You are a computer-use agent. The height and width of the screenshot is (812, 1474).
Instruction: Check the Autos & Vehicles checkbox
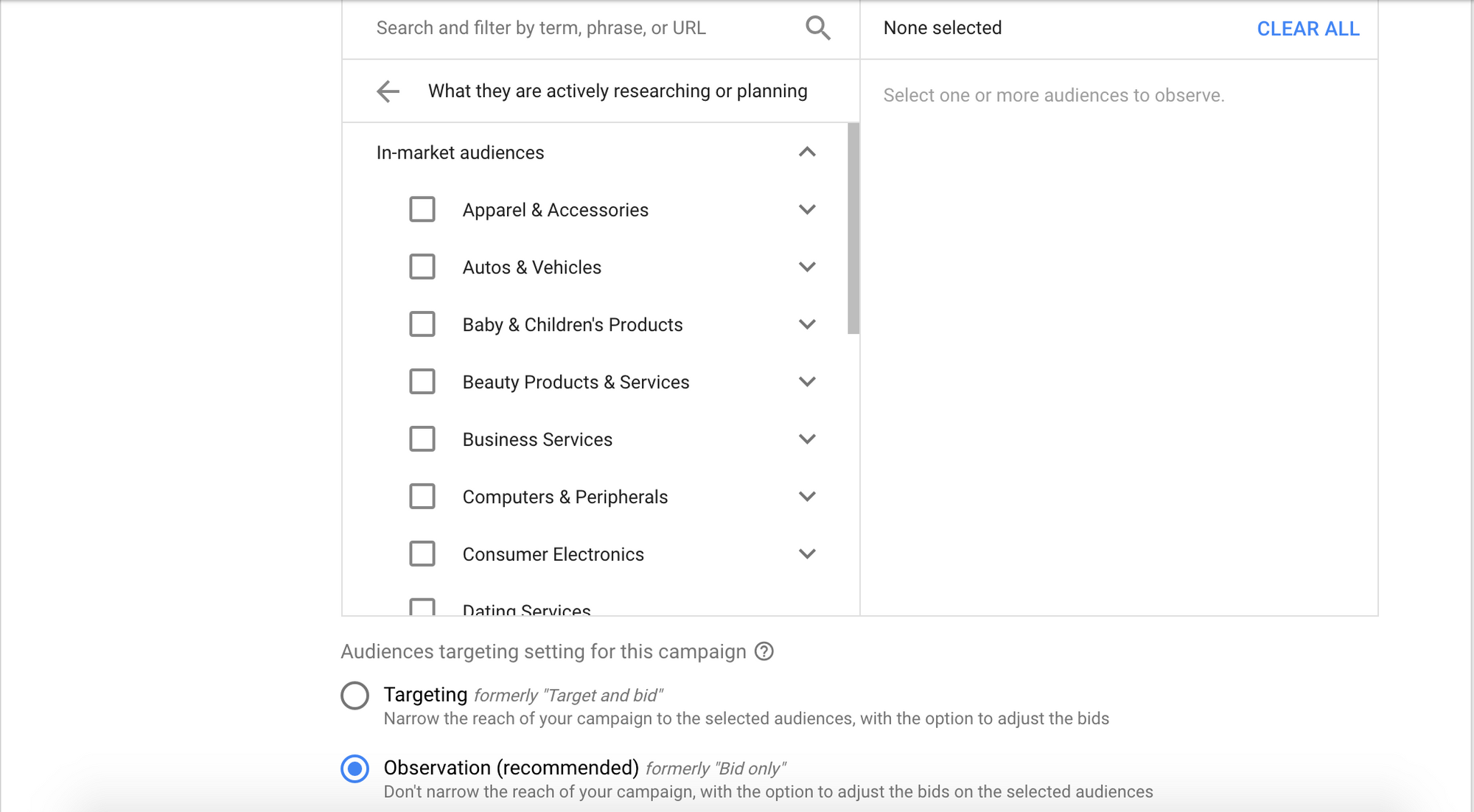(422, 267)
